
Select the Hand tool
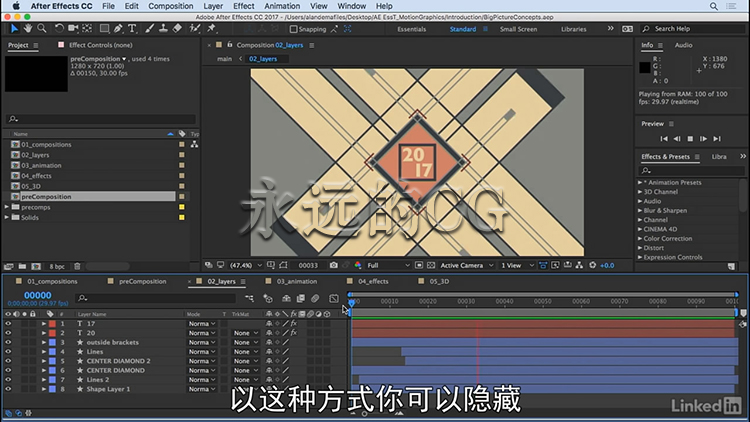coord(28,29)
